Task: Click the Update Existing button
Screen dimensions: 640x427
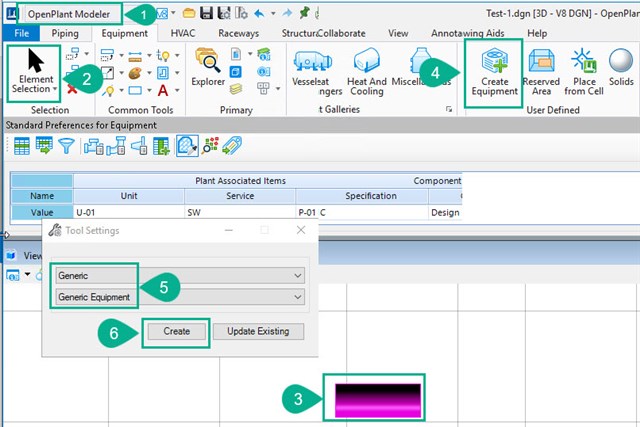Action: [258, 331]
